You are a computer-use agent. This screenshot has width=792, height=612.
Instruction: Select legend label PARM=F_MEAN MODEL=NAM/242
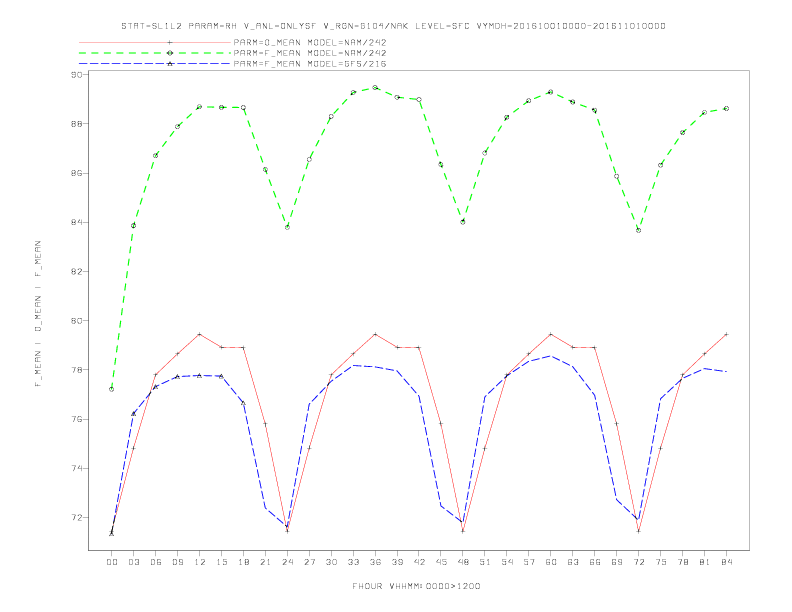(310, 53)
